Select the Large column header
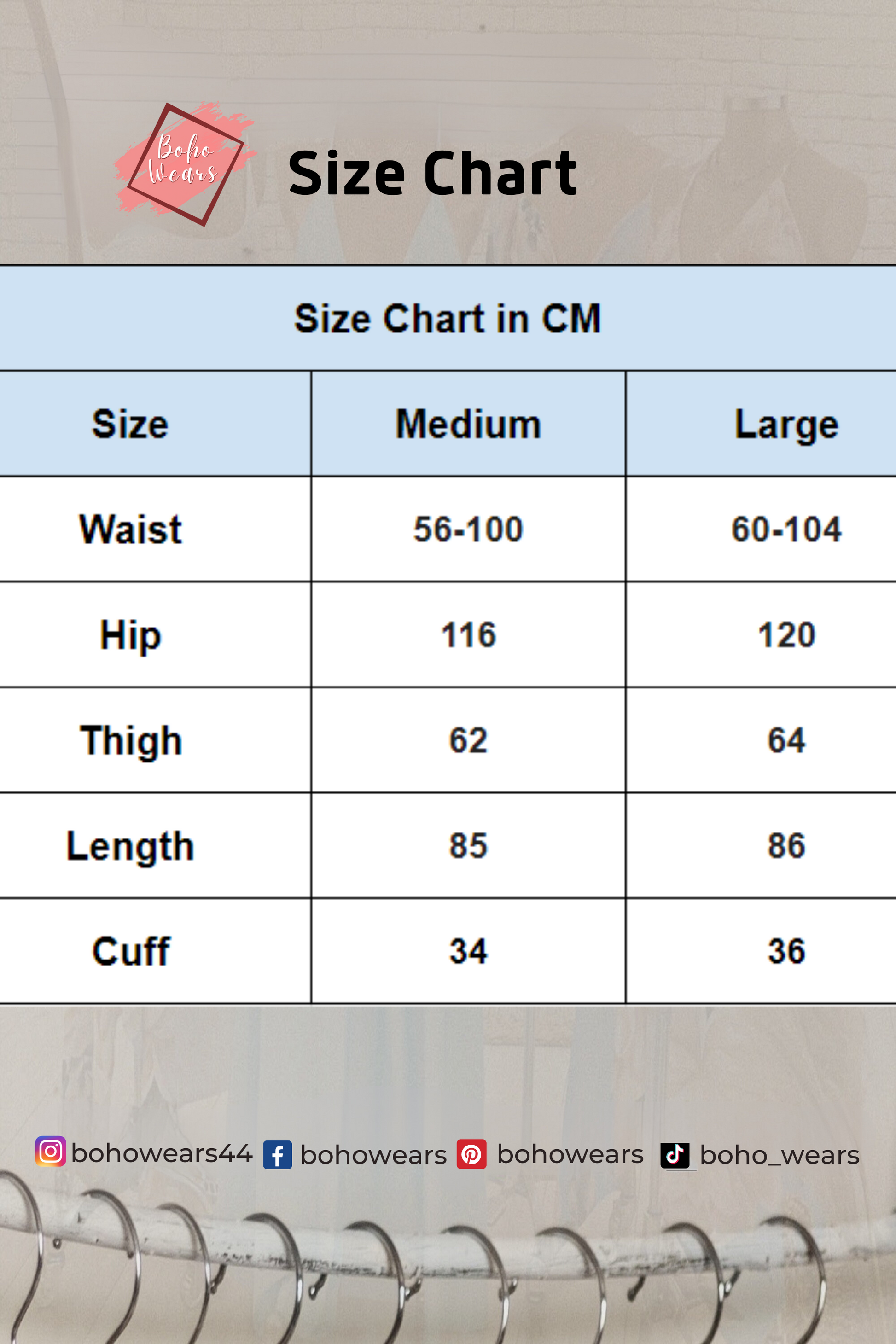The width and height of the screenshot is (896, 1344). click(786, 425)
